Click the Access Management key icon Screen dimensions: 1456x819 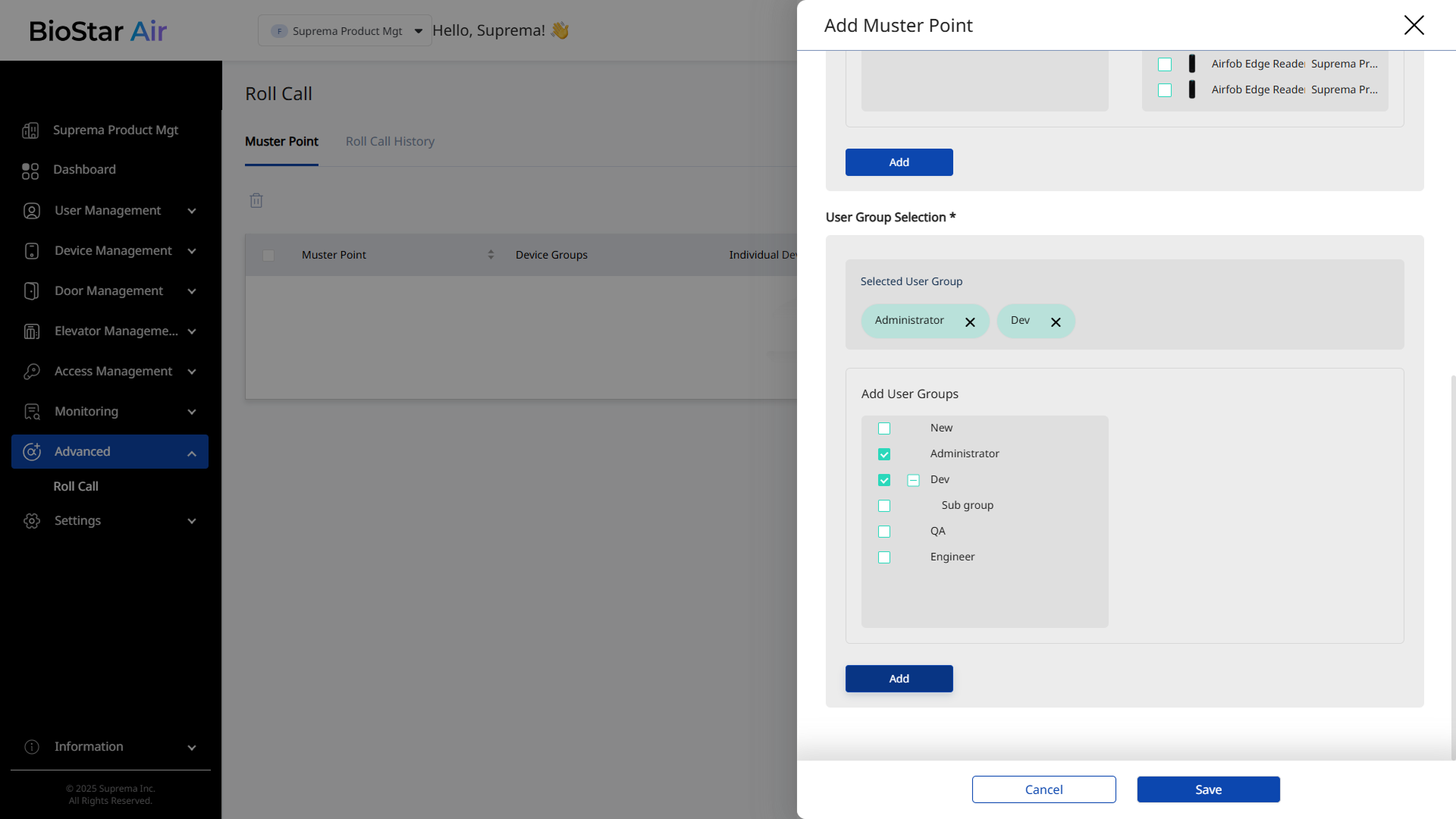[x=31, y=372]
